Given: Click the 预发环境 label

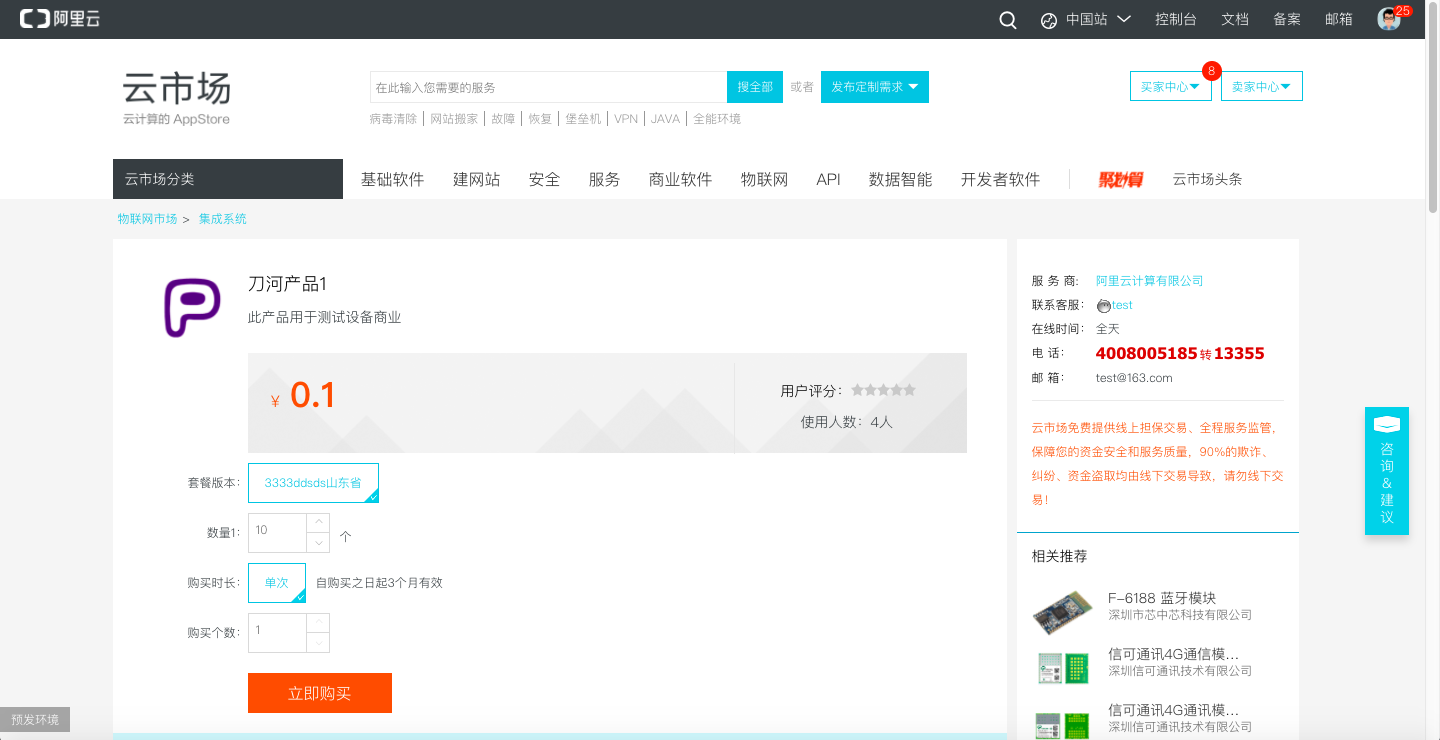Looking at the screenshot, I should pyautogui.click(x=35, y=719).
